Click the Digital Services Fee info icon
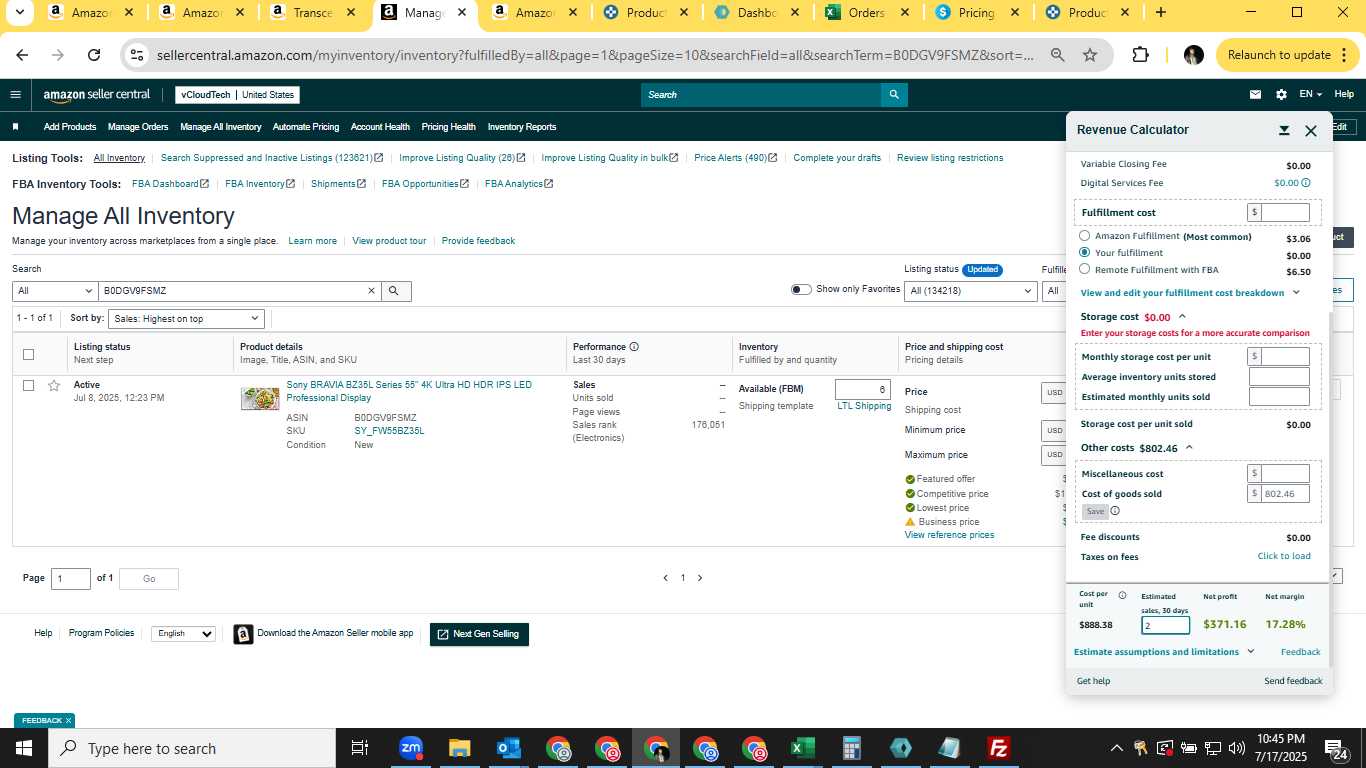 1306,183
